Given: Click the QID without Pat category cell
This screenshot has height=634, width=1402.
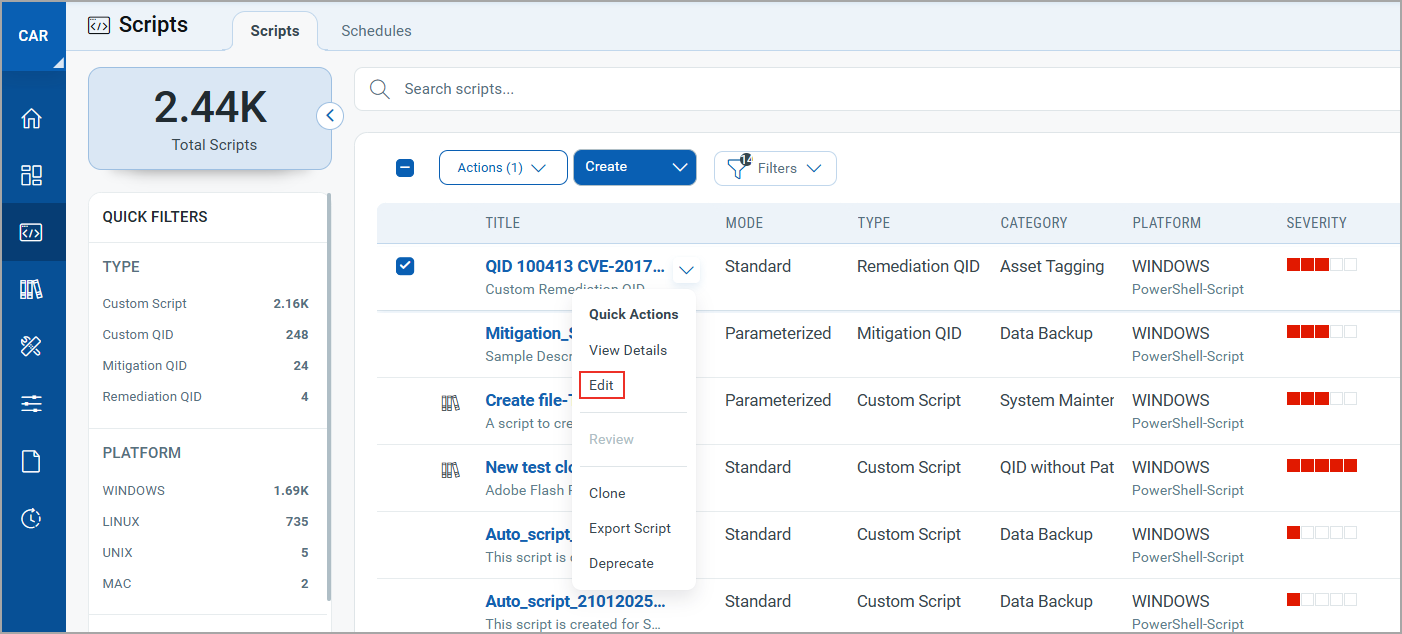Looking at the screenshot, I should tap(1057, 467).
